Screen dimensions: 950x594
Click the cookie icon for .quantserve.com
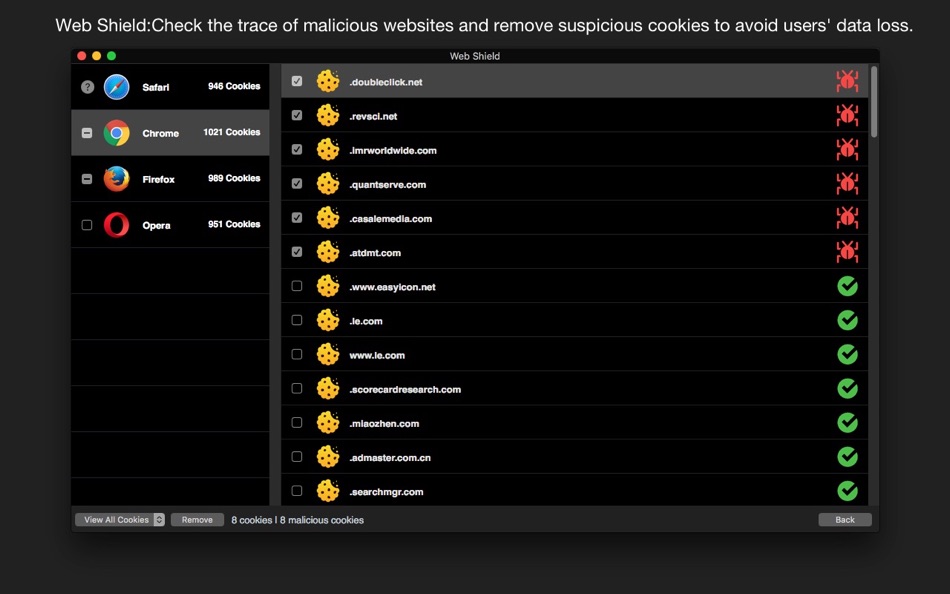[328, 184]
